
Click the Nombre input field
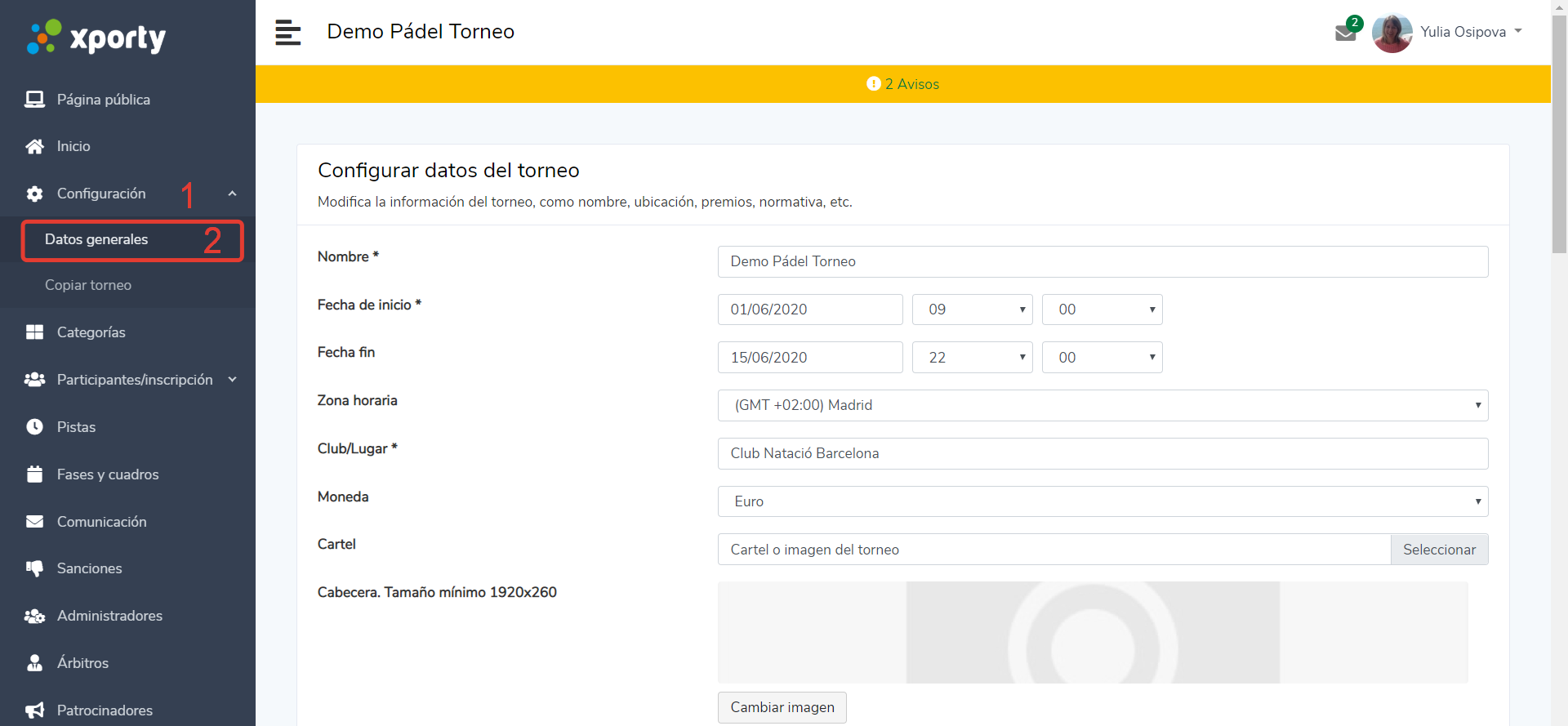[x=1102, y=261]
